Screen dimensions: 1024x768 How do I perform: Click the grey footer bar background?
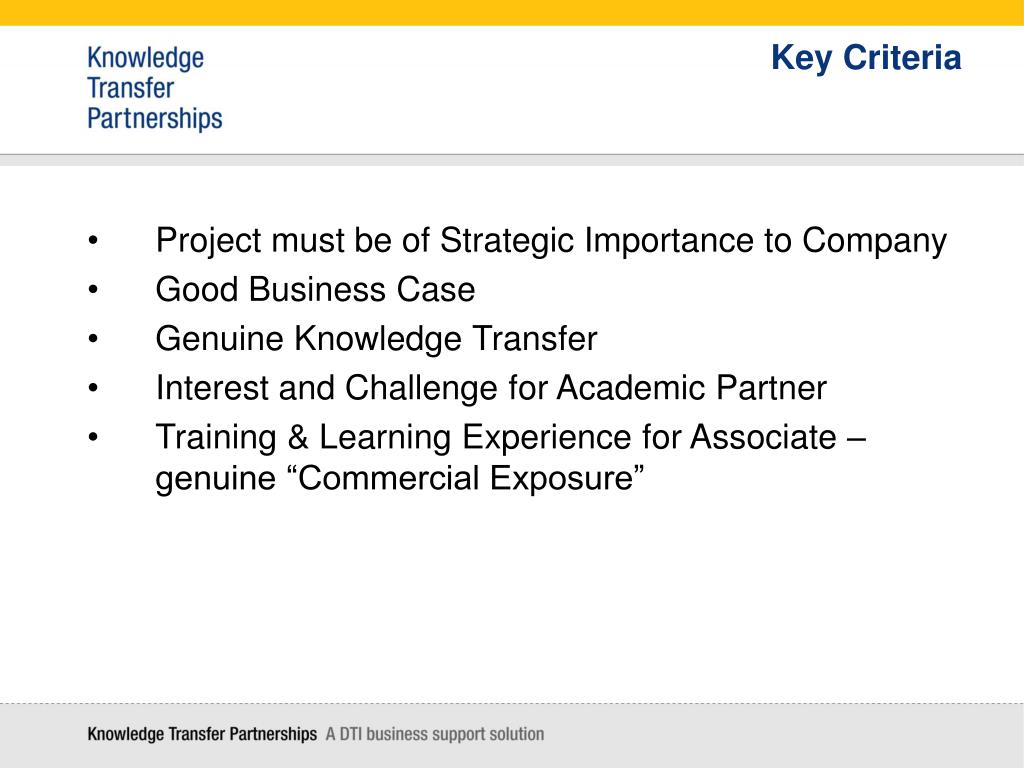point(784,735)
